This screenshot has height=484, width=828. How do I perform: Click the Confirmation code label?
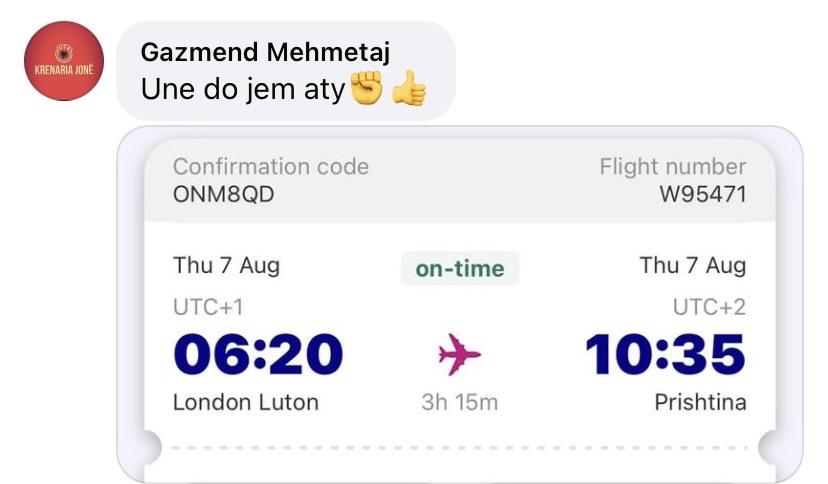pos(271,167)
